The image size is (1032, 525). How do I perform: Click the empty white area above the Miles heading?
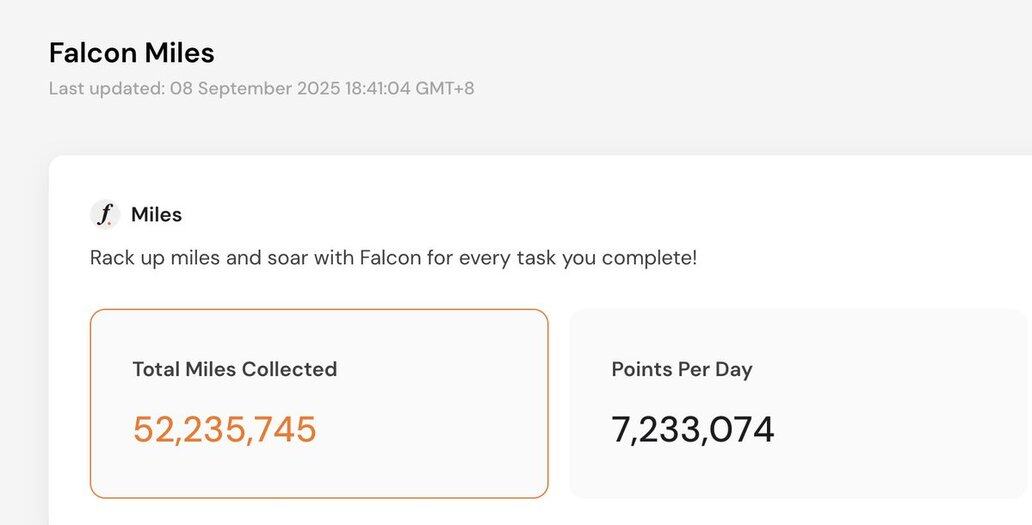[x=527, y=178]
